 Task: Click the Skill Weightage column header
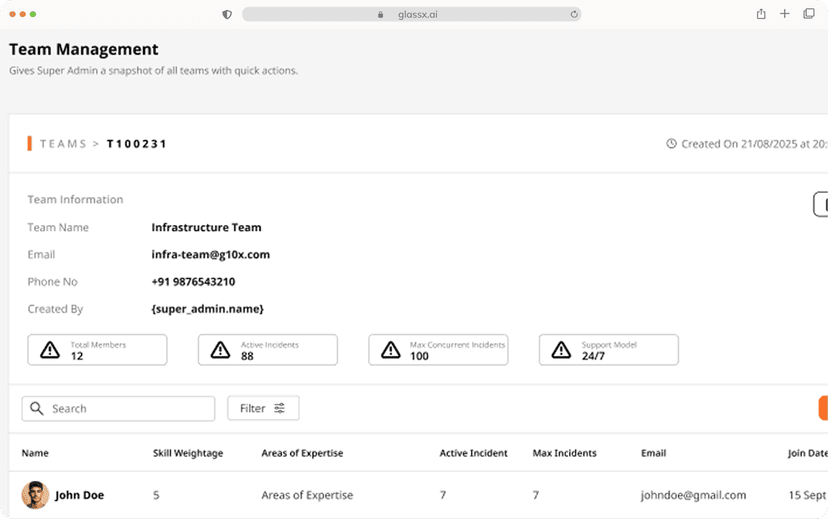[x=188, y=453]
